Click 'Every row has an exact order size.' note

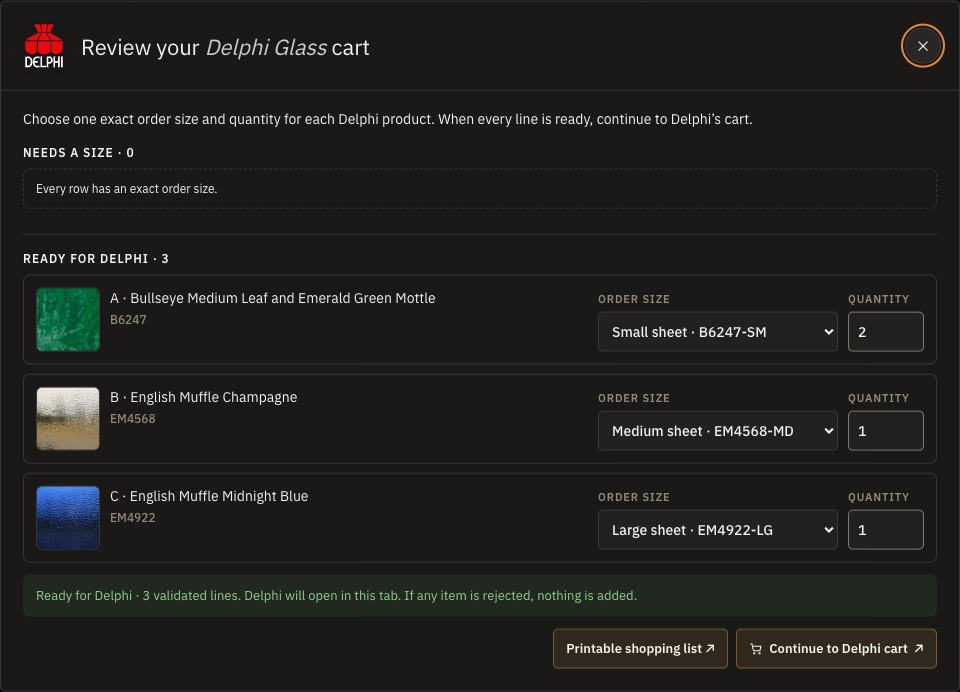pyautogui.click(x=127, y=189)
